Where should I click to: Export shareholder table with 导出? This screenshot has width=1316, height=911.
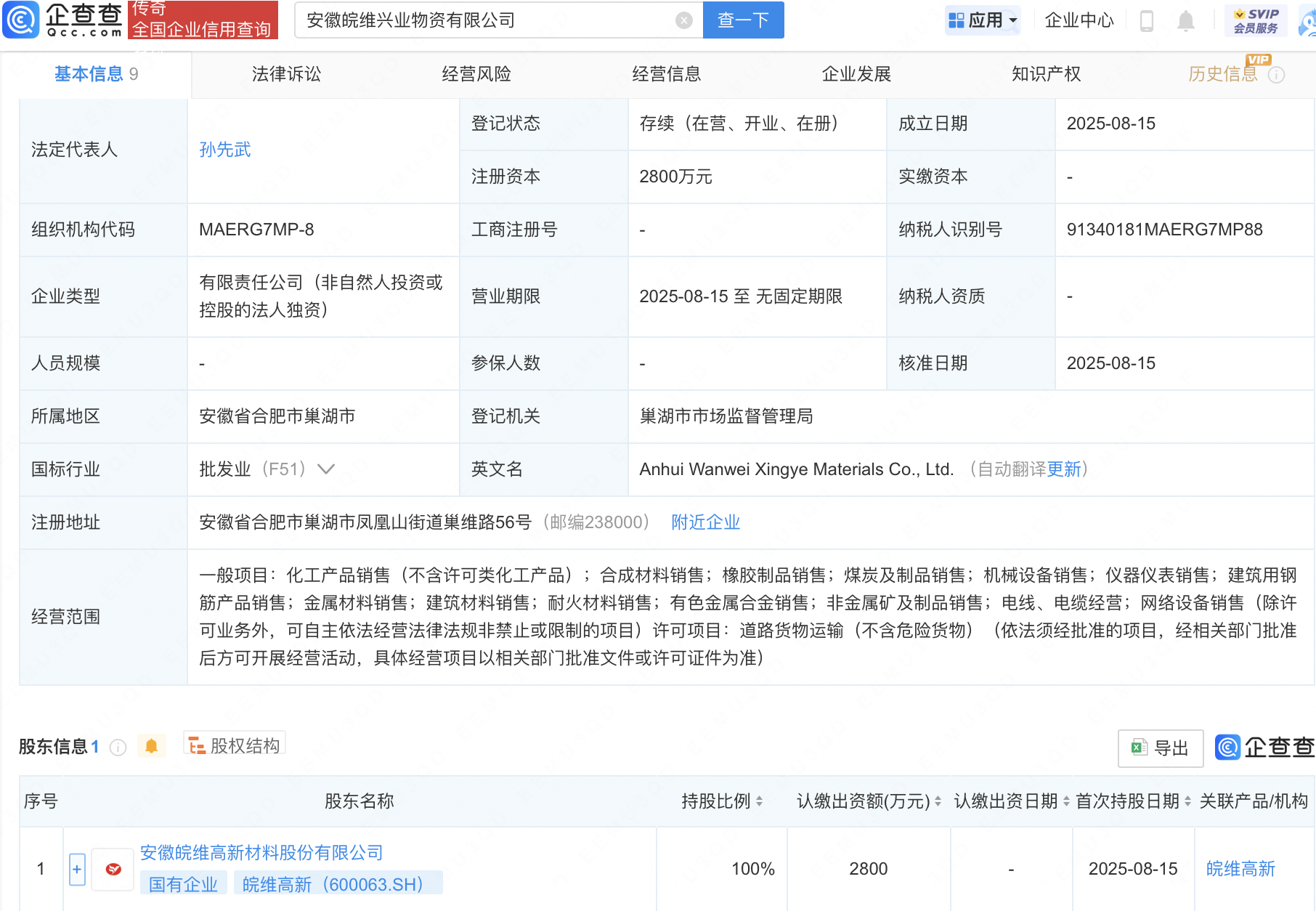1160,748
